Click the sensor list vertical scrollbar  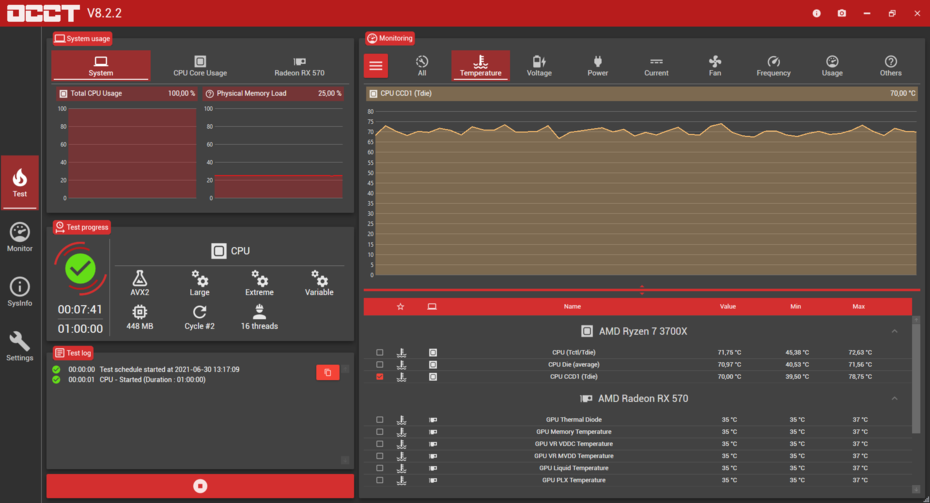coord(916,377)
